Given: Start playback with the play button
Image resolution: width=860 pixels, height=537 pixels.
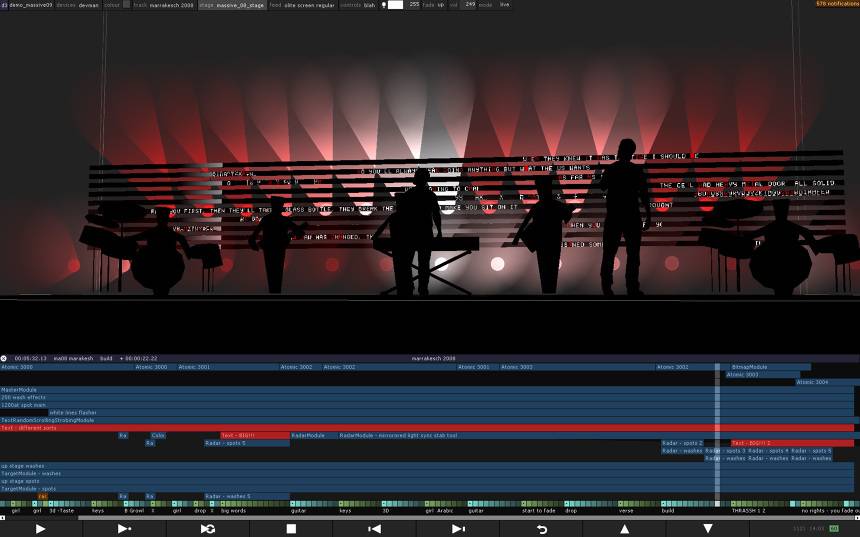Looking at the screenshot, I should [40, 529].
